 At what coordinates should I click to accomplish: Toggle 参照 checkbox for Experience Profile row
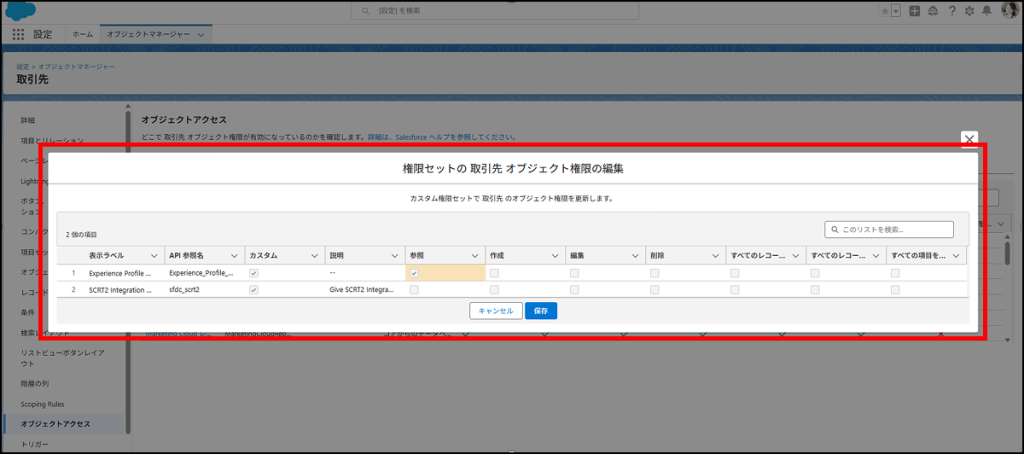tap(414, 273)
